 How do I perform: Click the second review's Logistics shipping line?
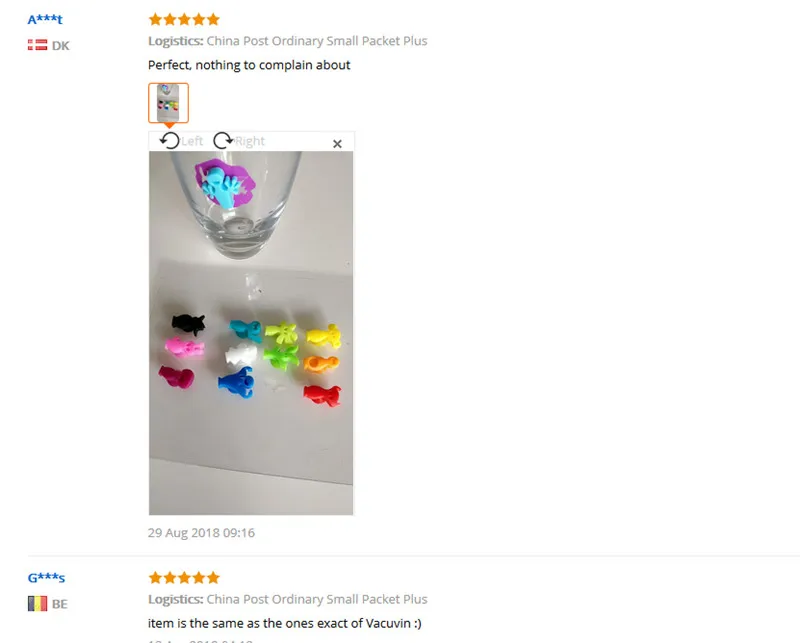tap(288, 599)
